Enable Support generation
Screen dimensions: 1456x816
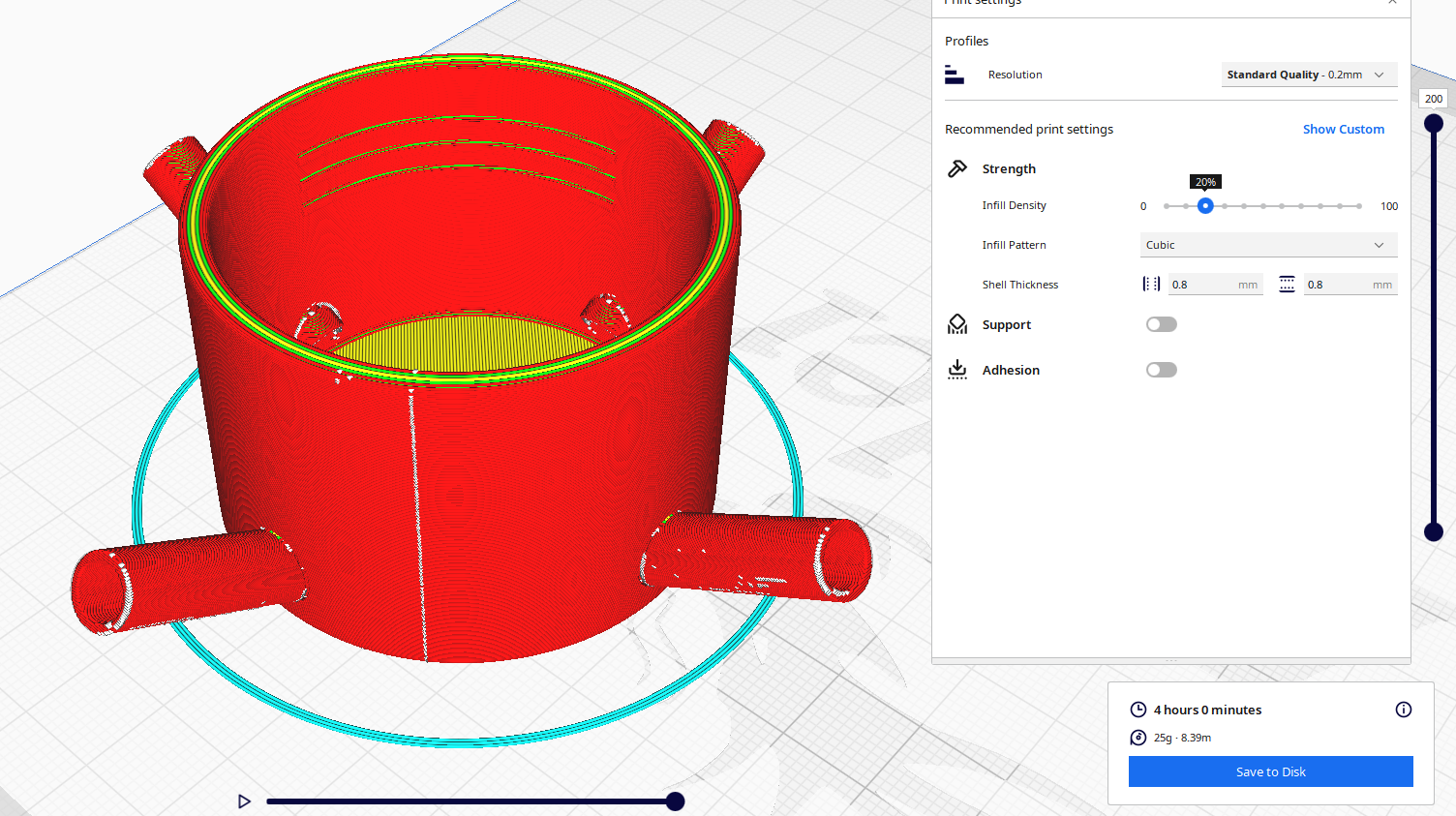point(1161,323)
